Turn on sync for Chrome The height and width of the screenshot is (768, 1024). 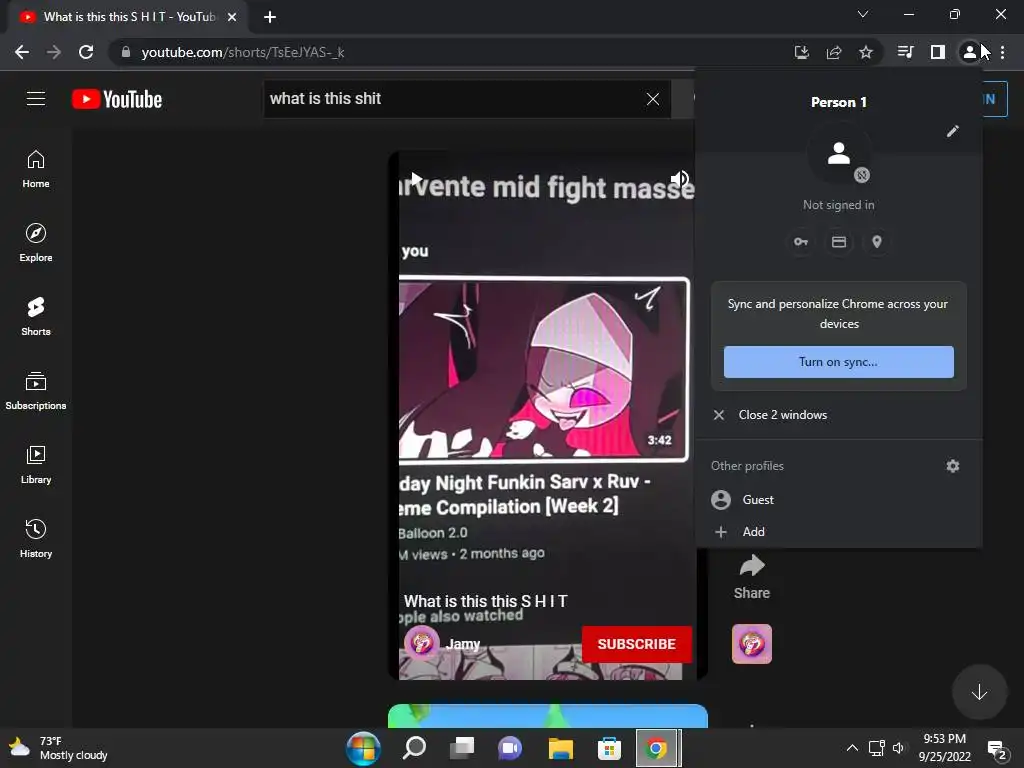(839, 362)
